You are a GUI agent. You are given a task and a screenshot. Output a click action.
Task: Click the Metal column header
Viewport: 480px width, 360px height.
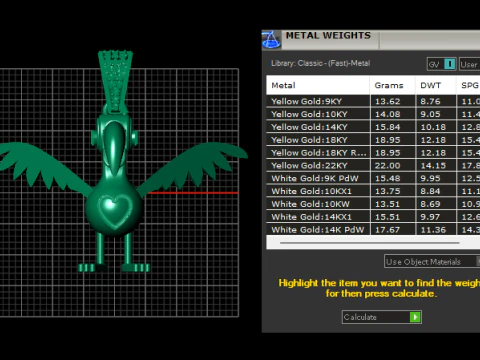[x=318, y=85]
